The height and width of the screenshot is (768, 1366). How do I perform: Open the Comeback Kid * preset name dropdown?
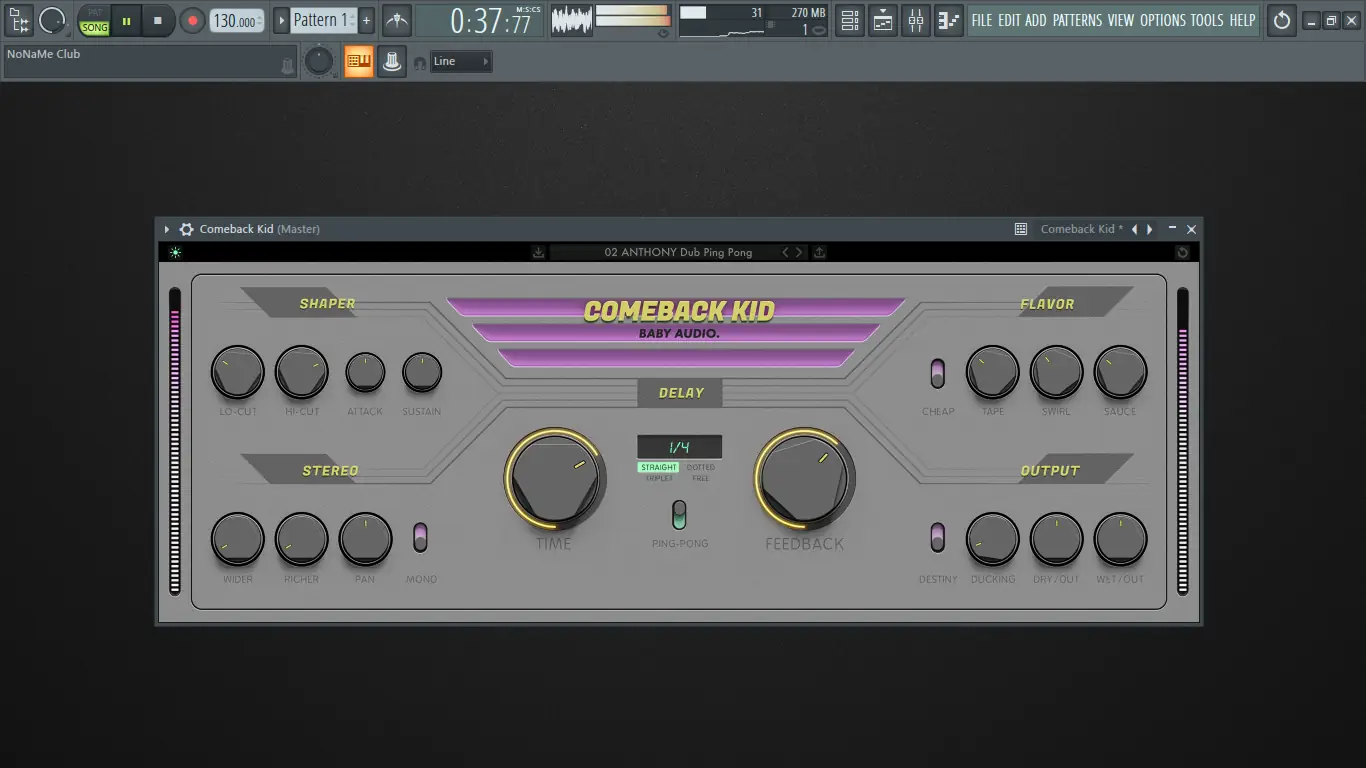click(1082, 229)
